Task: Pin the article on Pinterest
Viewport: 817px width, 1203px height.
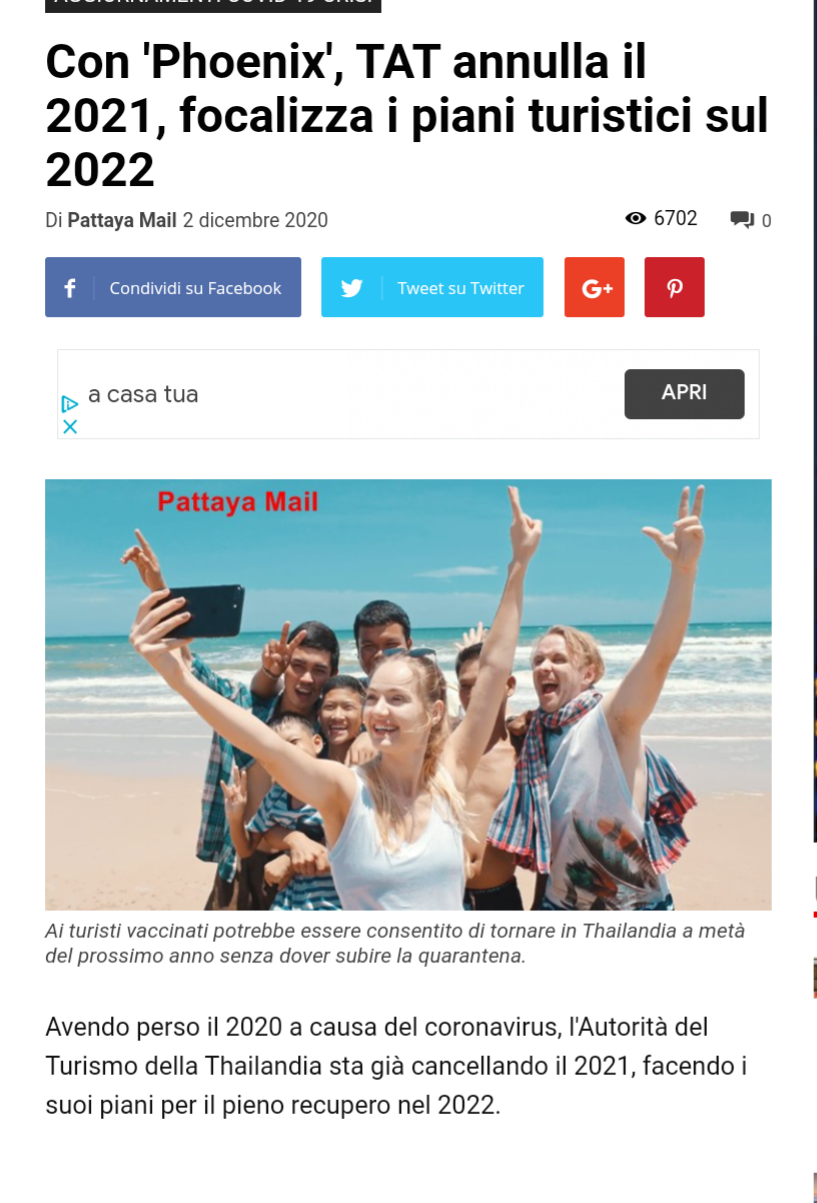Action: tap(675, 287)
